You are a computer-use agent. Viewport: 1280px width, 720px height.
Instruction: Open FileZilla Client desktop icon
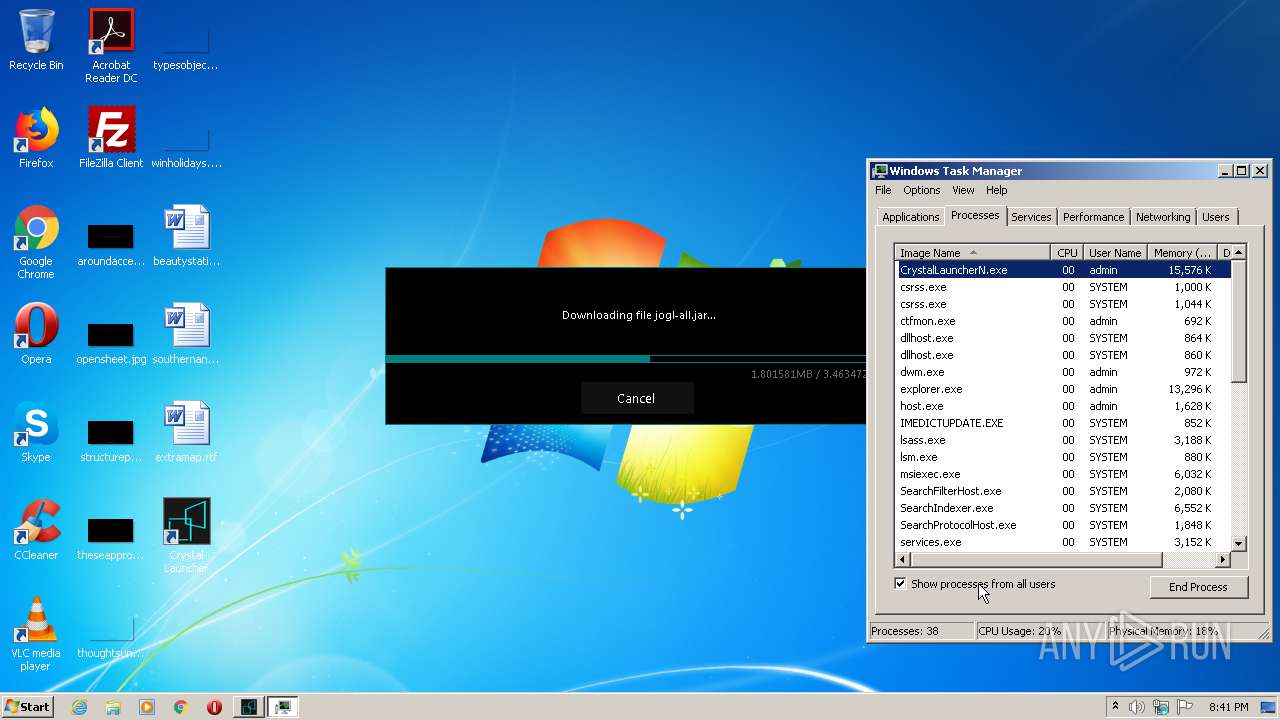111,138
